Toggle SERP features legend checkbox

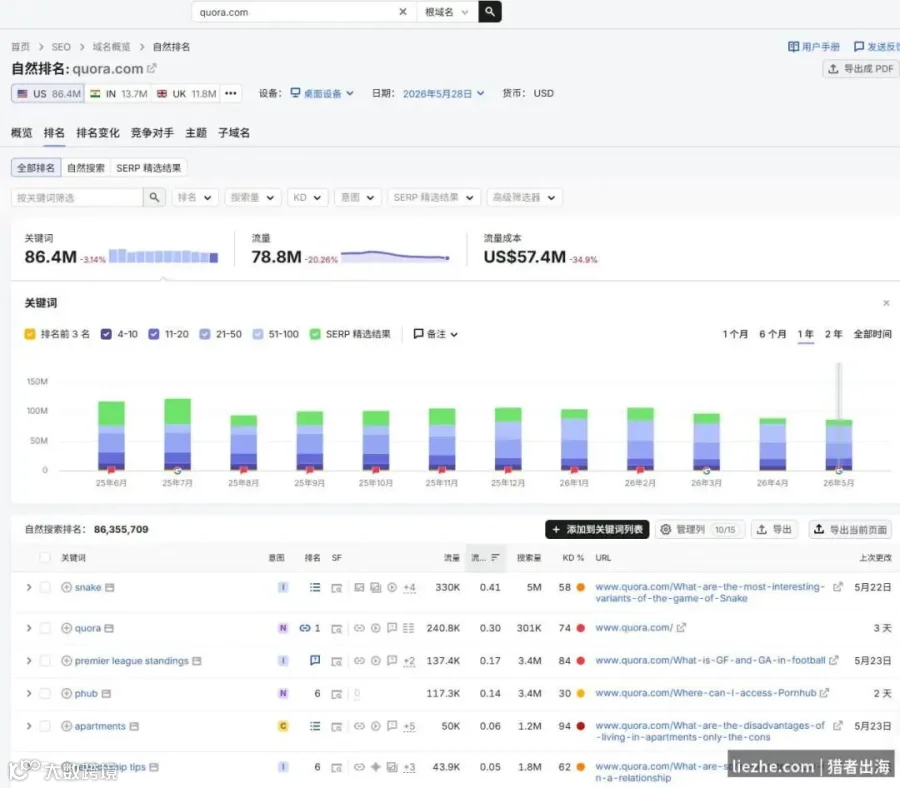(x=315, y=334)
